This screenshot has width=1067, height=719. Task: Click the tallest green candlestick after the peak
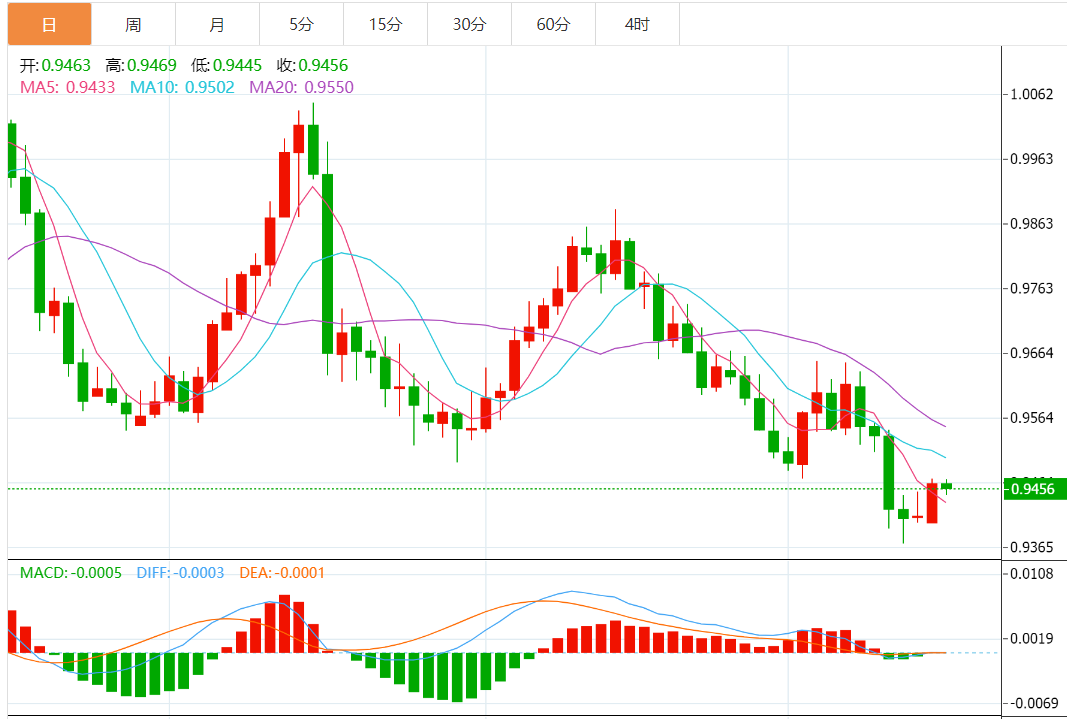point(327,264)
